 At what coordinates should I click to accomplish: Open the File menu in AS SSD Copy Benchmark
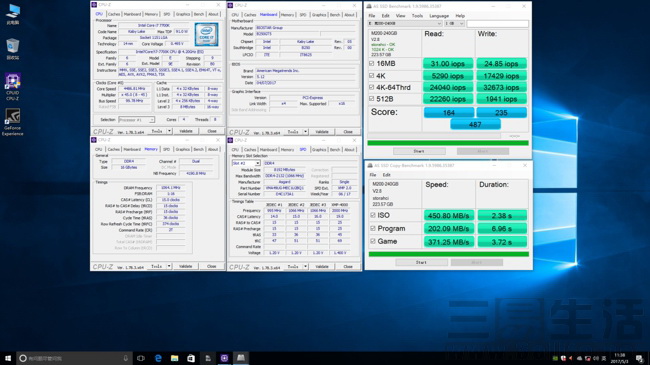[373, 175]
